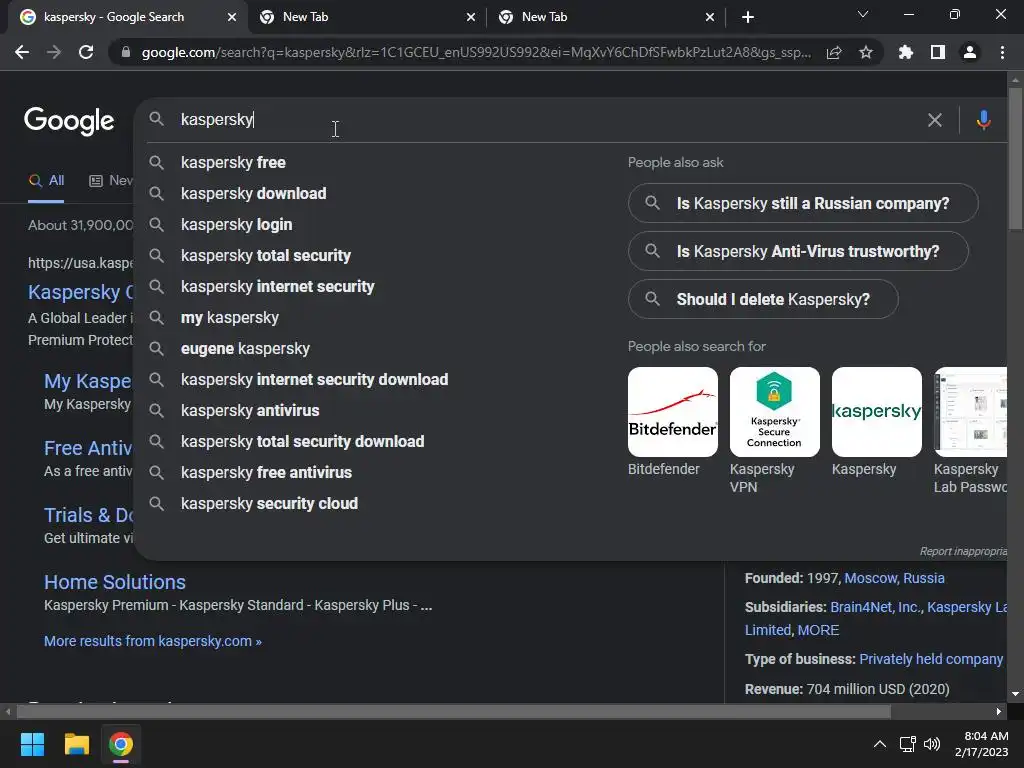Bookmark this page with the star icon

pyautogui.click(x=866, y=52)
